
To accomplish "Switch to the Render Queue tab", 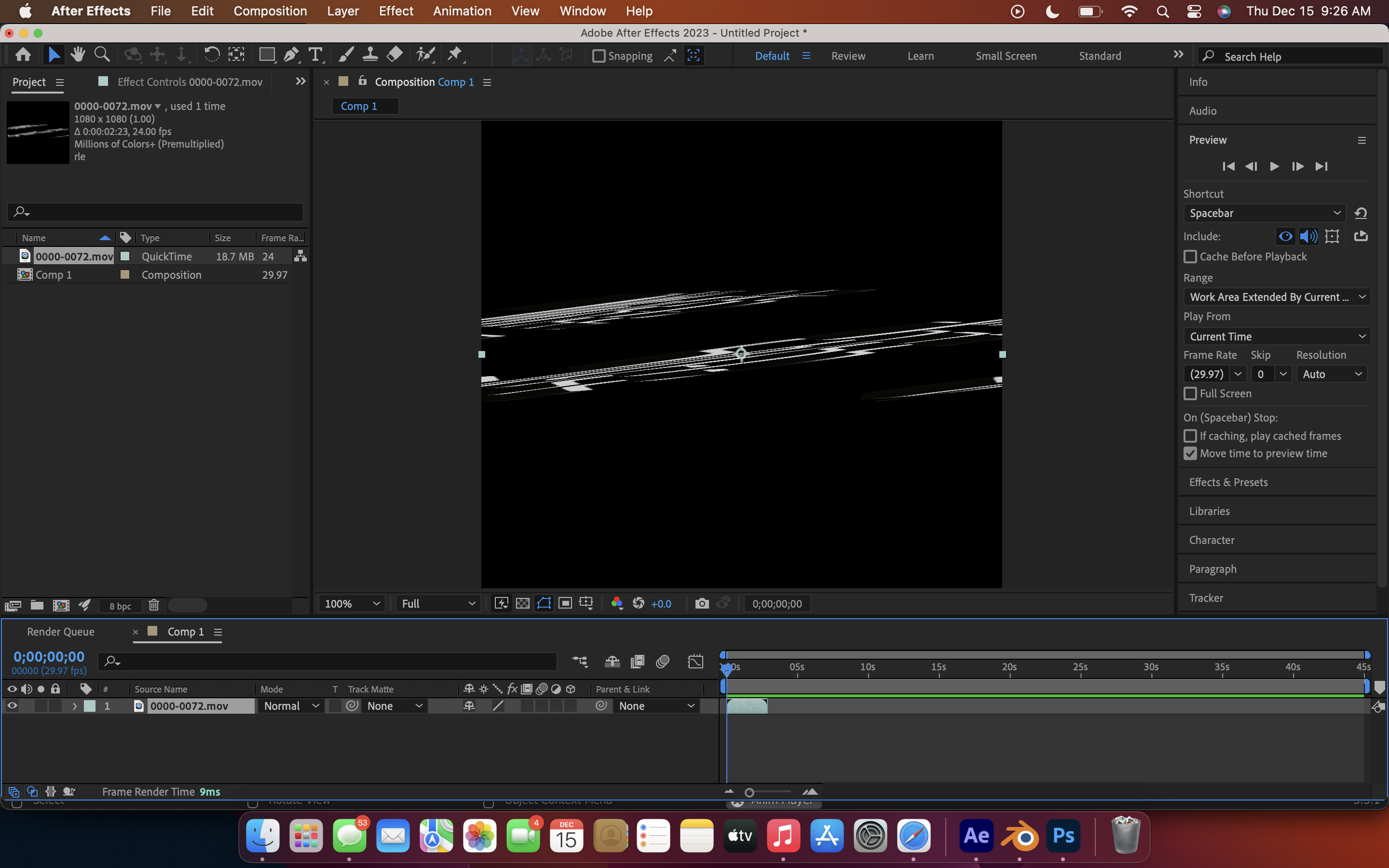I will [x=60, y=631].
